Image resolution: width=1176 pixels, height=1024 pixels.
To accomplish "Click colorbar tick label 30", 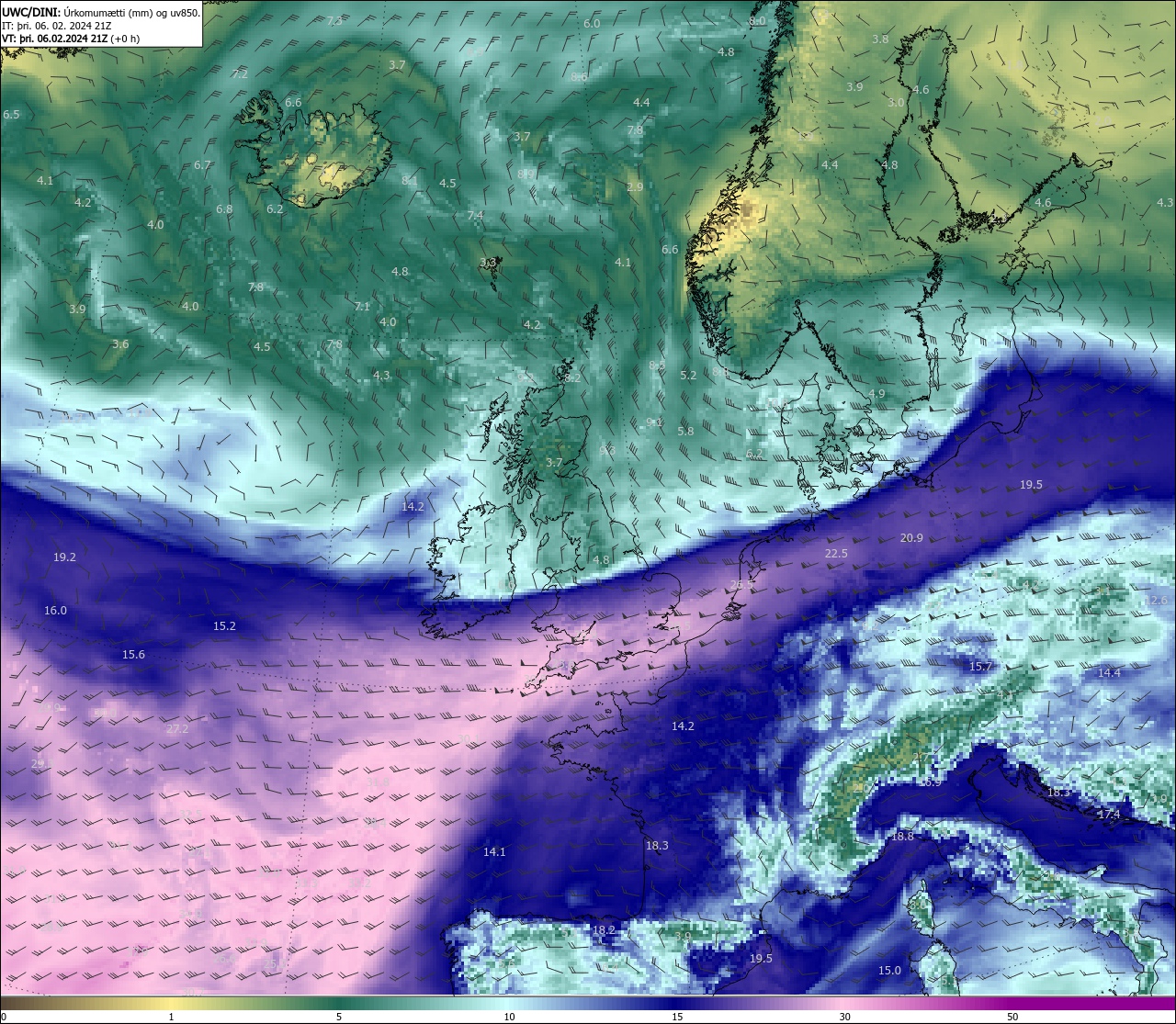I will [844, 1016].
